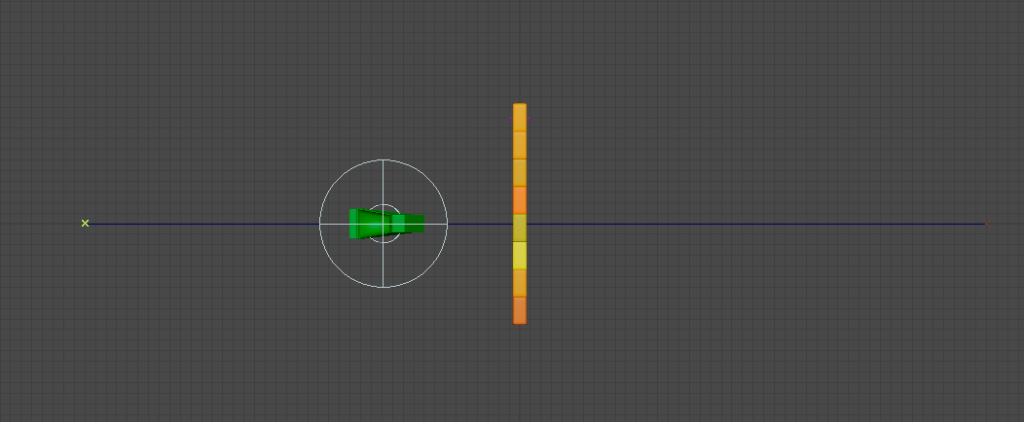Click the small red endpoint of the blue line
The height and width of the screenshot is (422, 1024).
coord(987,224)
